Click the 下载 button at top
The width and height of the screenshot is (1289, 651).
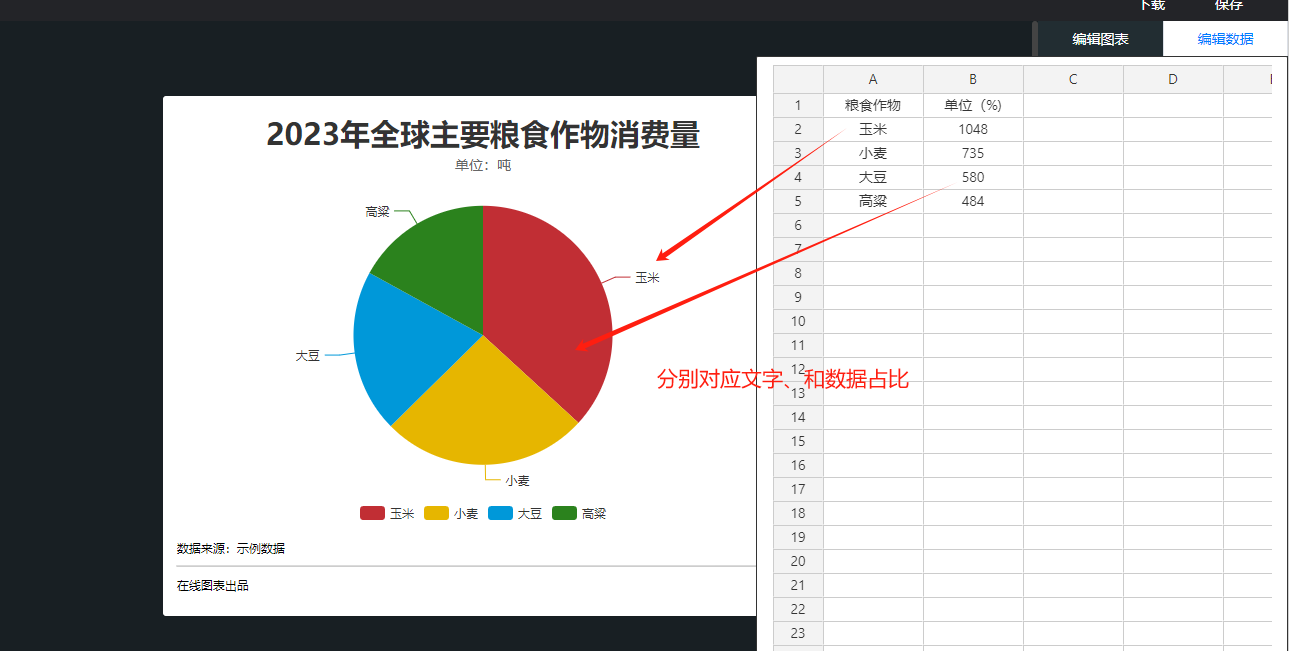click(x=1151, y=5)
